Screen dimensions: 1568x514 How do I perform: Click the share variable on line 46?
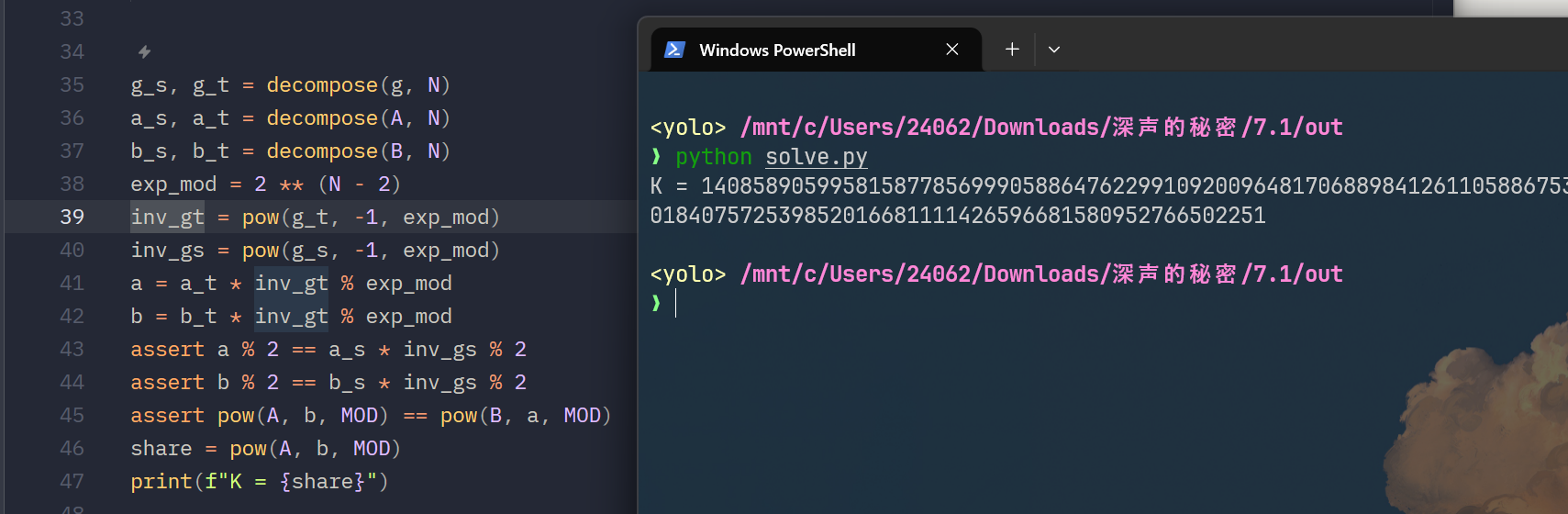pos(161,448)
